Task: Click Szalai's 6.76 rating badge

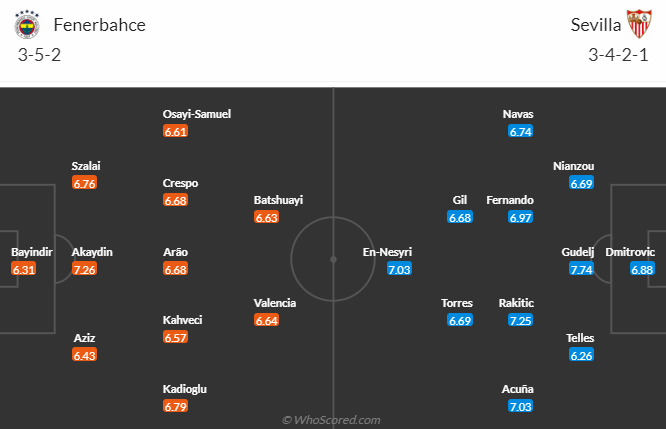Action: click(x=84, y=183)
